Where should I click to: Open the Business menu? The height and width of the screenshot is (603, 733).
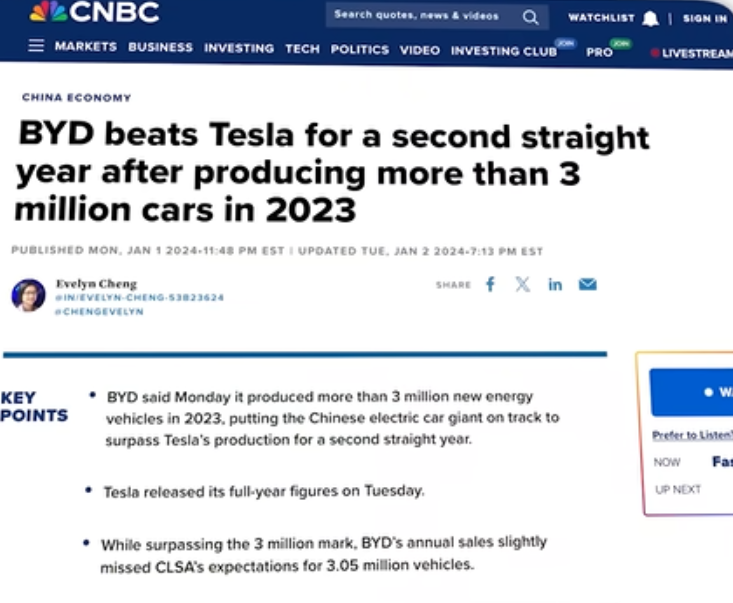point(160,48)
